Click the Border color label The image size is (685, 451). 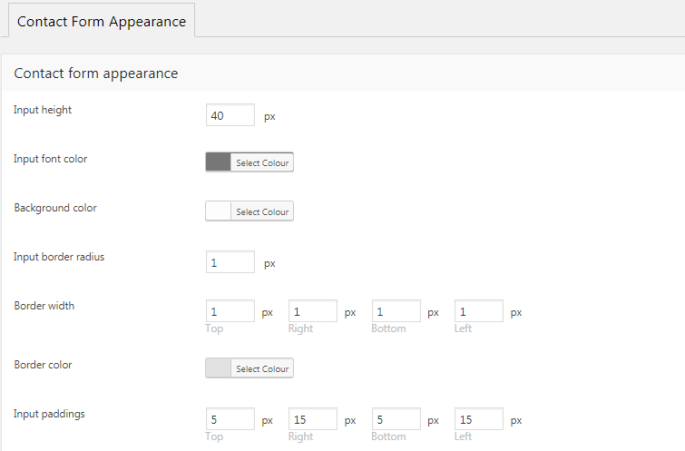coord(43,364)
